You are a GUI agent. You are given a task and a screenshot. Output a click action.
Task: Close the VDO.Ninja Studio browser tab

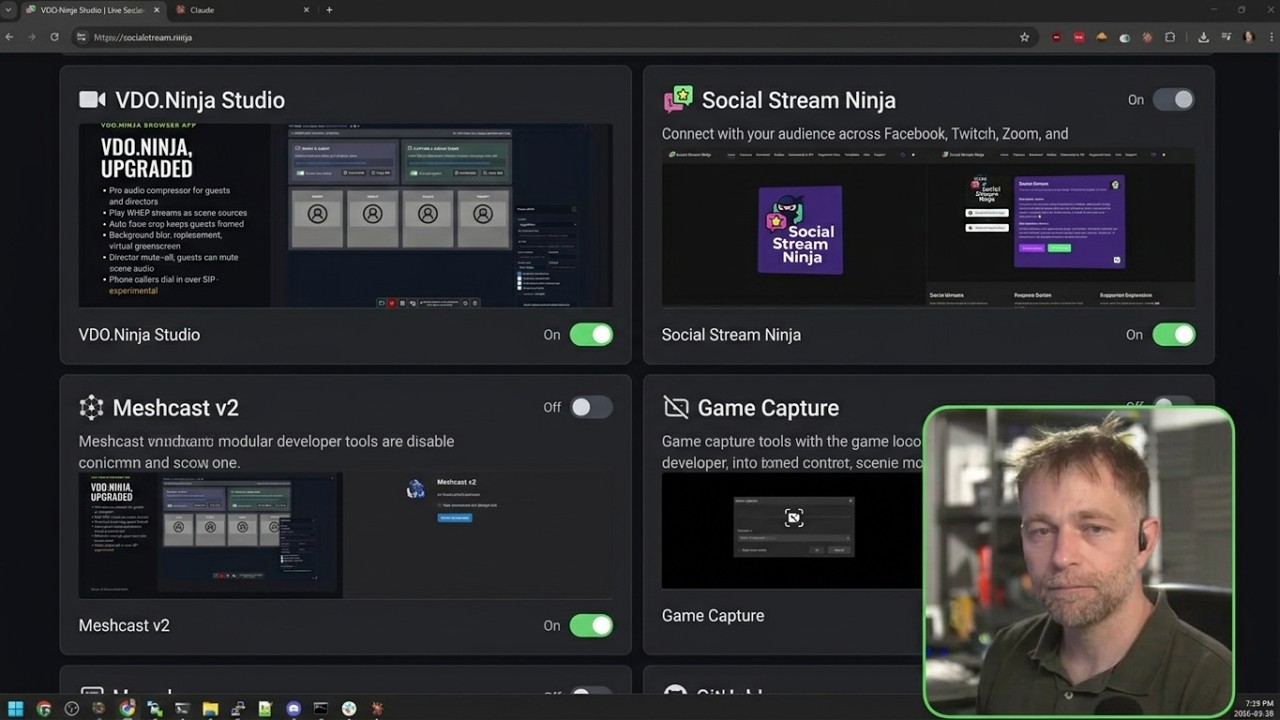pyautogui.click(x=156, y=10)
